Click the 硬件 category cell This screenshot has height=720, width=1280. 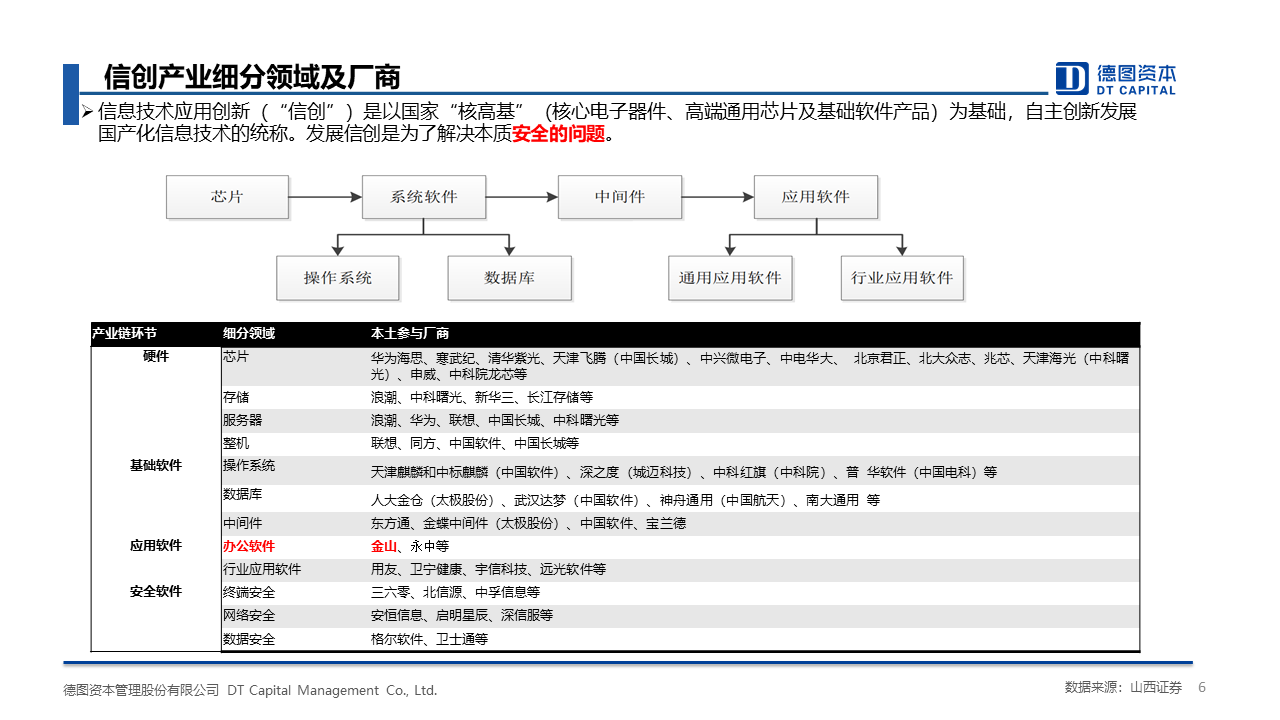pyautogui.click(x=156, y=357)
